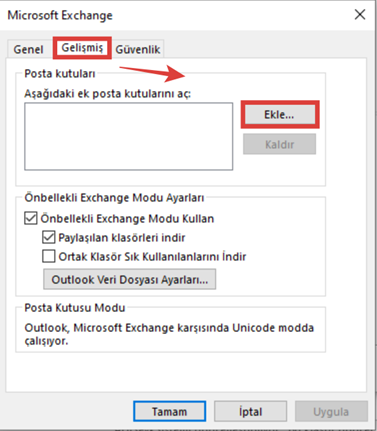Click the Microsoft Exchange title text

[x=60, y=15]
